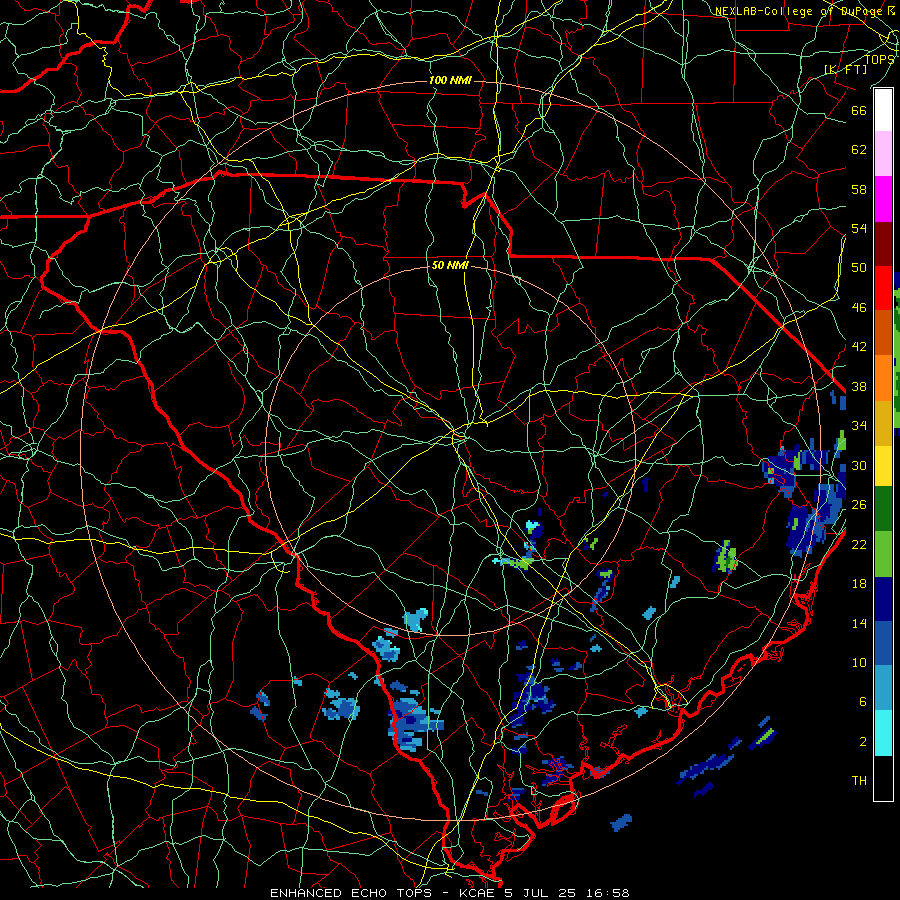
Task: Click the gold legend swatch
Action: point(883,423)
